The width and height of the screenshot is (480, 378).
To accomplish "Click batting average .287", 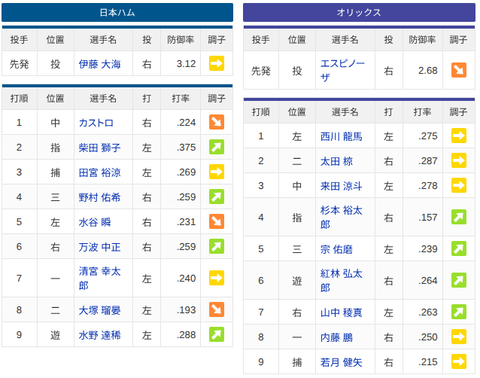I will pos(428,161).
